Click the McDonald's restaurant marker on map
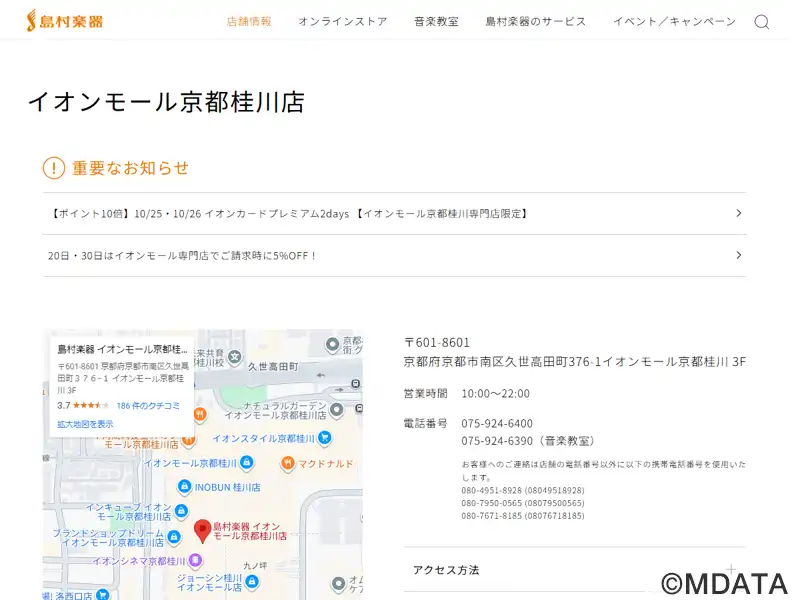800x600 pixels. [x=288, y=463]
